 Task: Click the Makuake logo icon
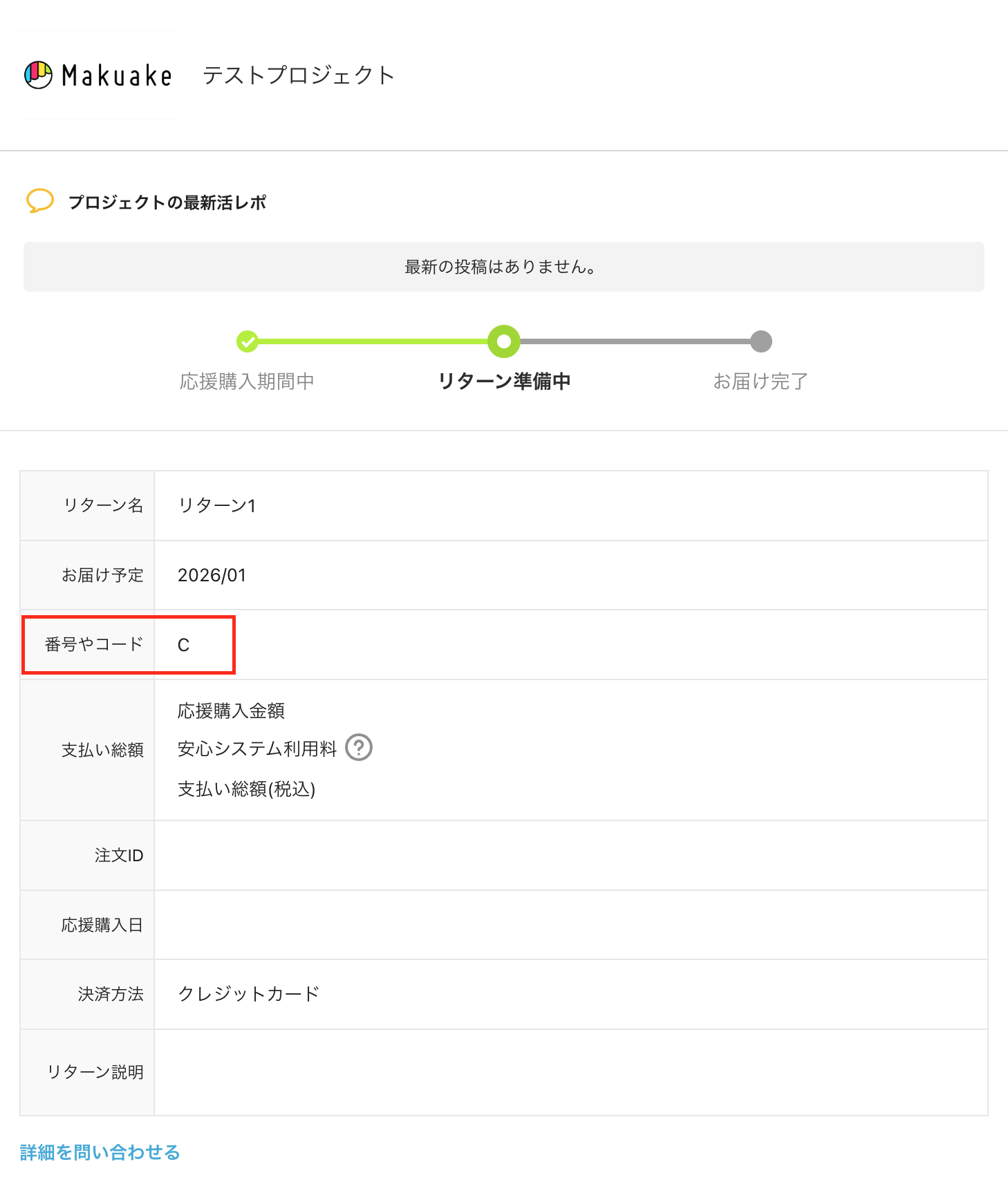click(39, 75)
